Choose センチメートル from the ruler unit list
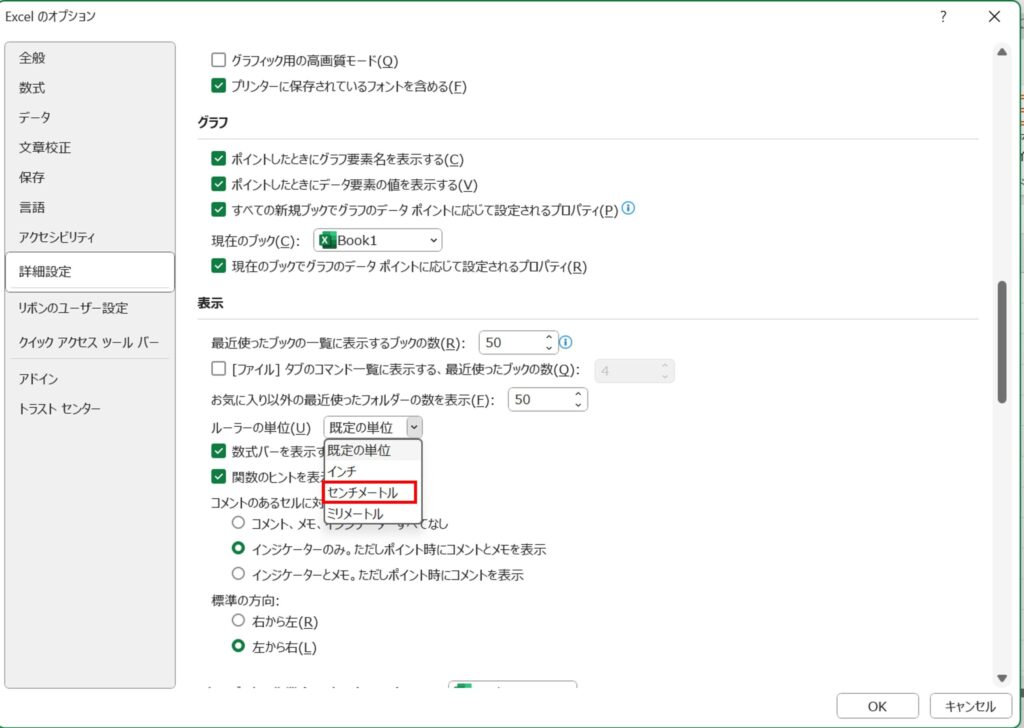Image resolution: width=1024 pixels, height=728 pixels. [x=370, y=493]
